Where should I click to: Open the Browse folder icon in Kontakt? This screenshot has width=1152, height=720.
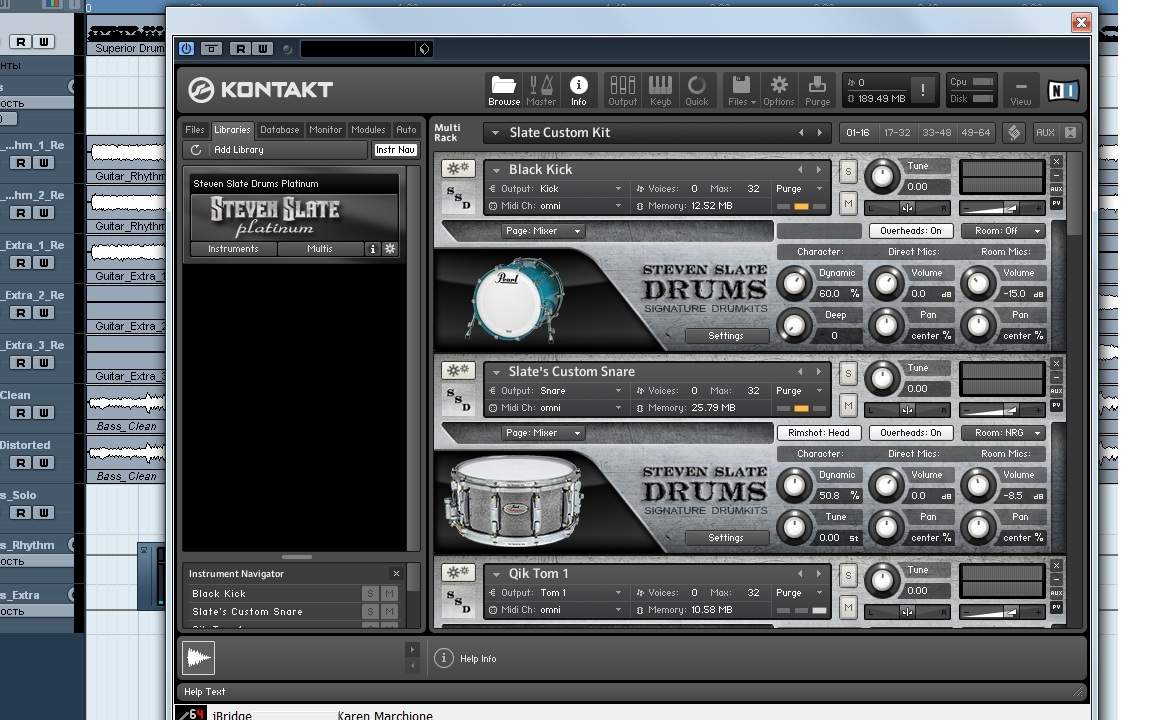pos(503,89)
